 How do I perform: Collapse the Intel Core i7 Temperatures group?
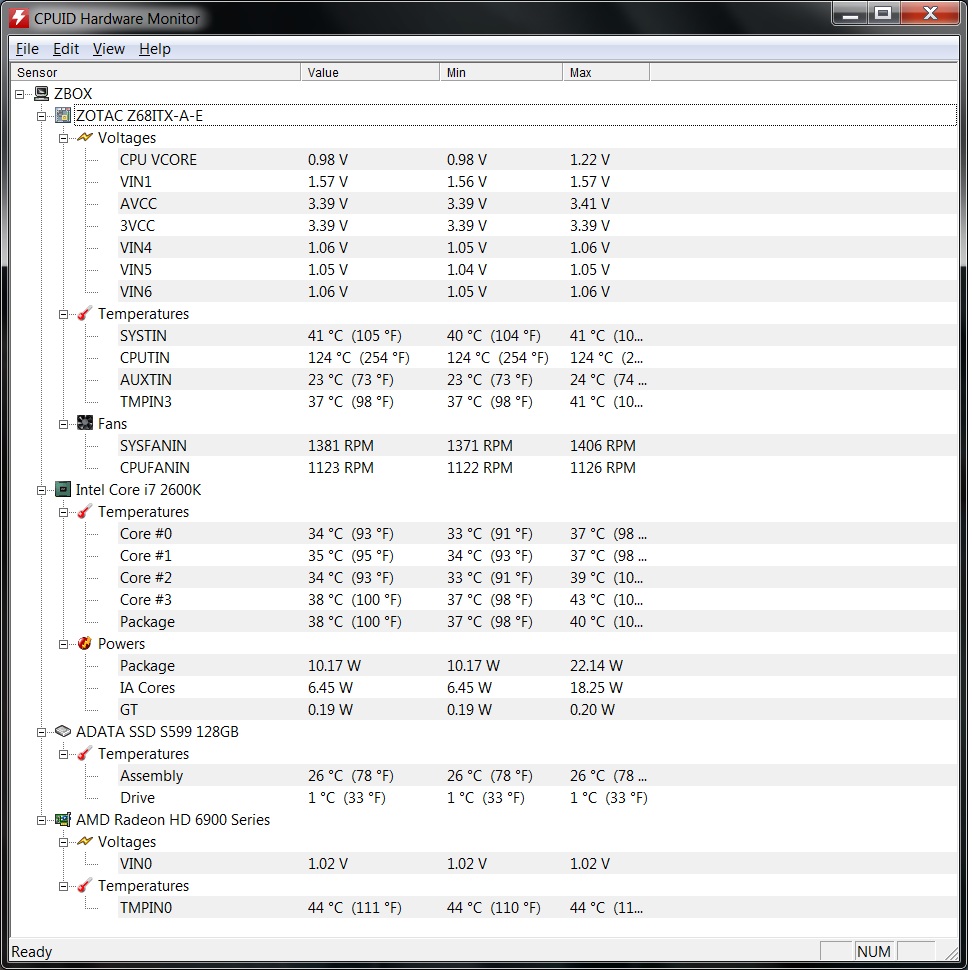point(64,513)
